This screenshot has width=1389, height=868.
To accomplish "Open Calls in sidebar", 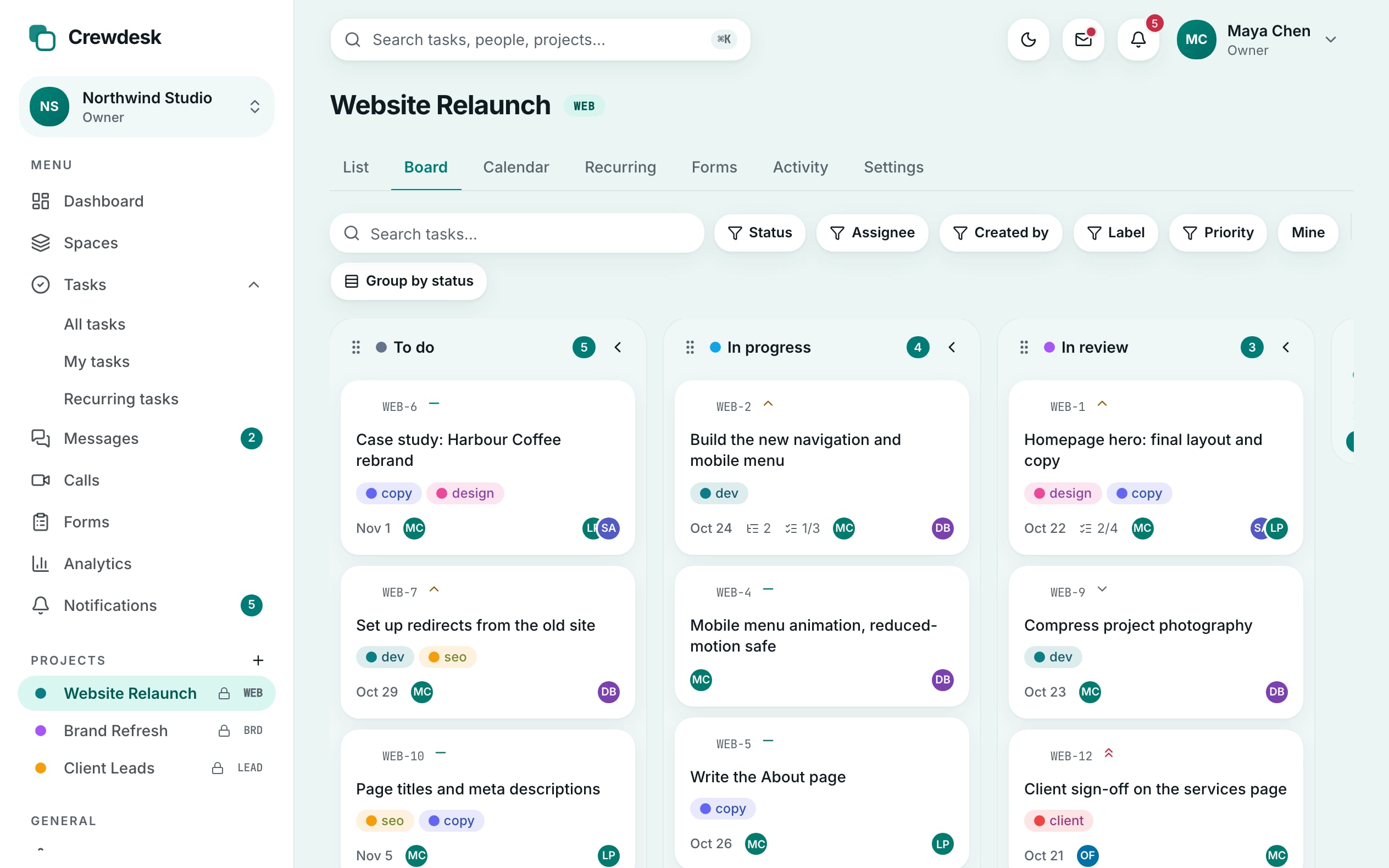I will pos(146,480).
